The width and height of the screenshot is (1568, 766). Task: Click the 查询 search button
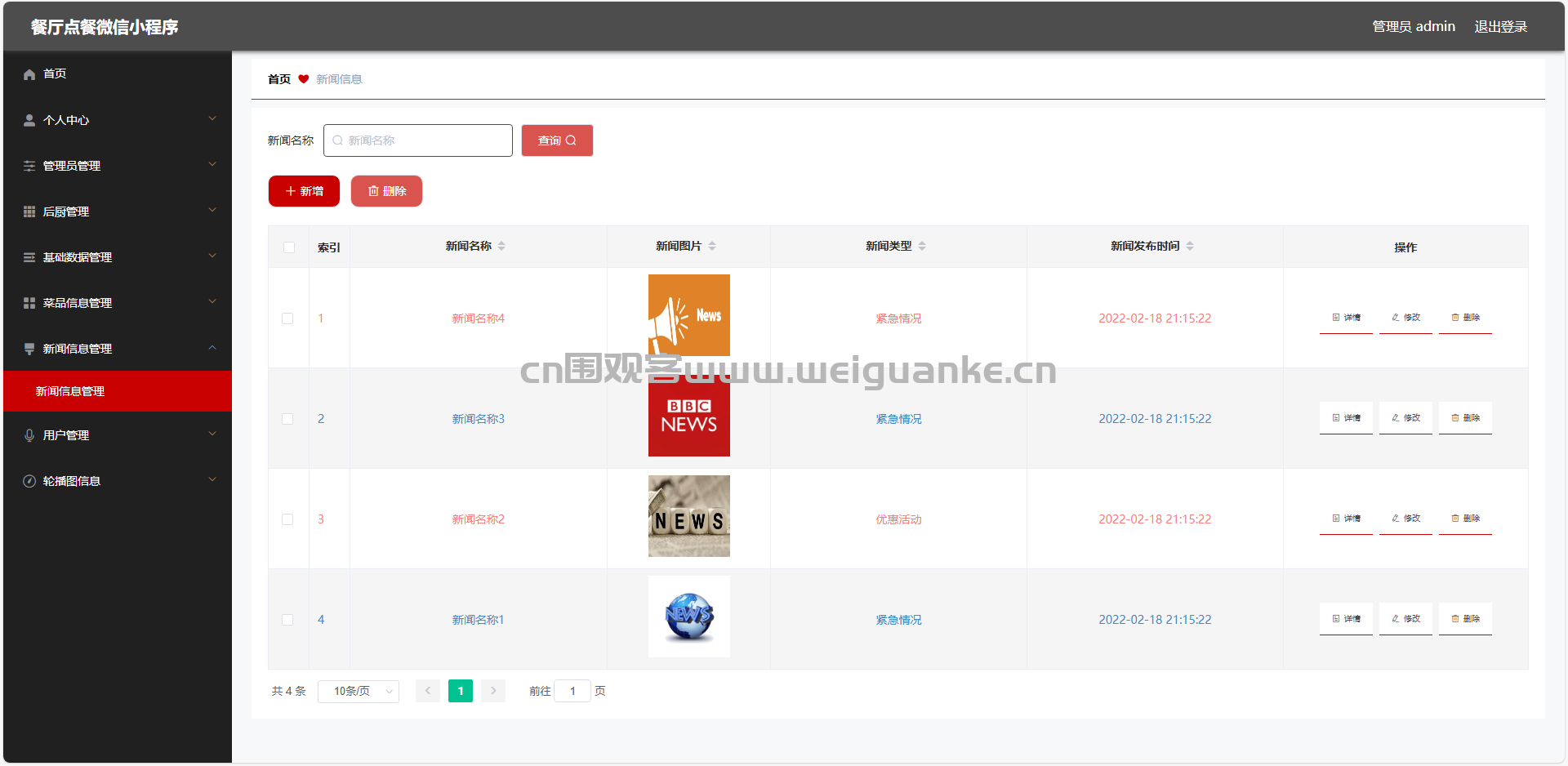click(557, 140)
